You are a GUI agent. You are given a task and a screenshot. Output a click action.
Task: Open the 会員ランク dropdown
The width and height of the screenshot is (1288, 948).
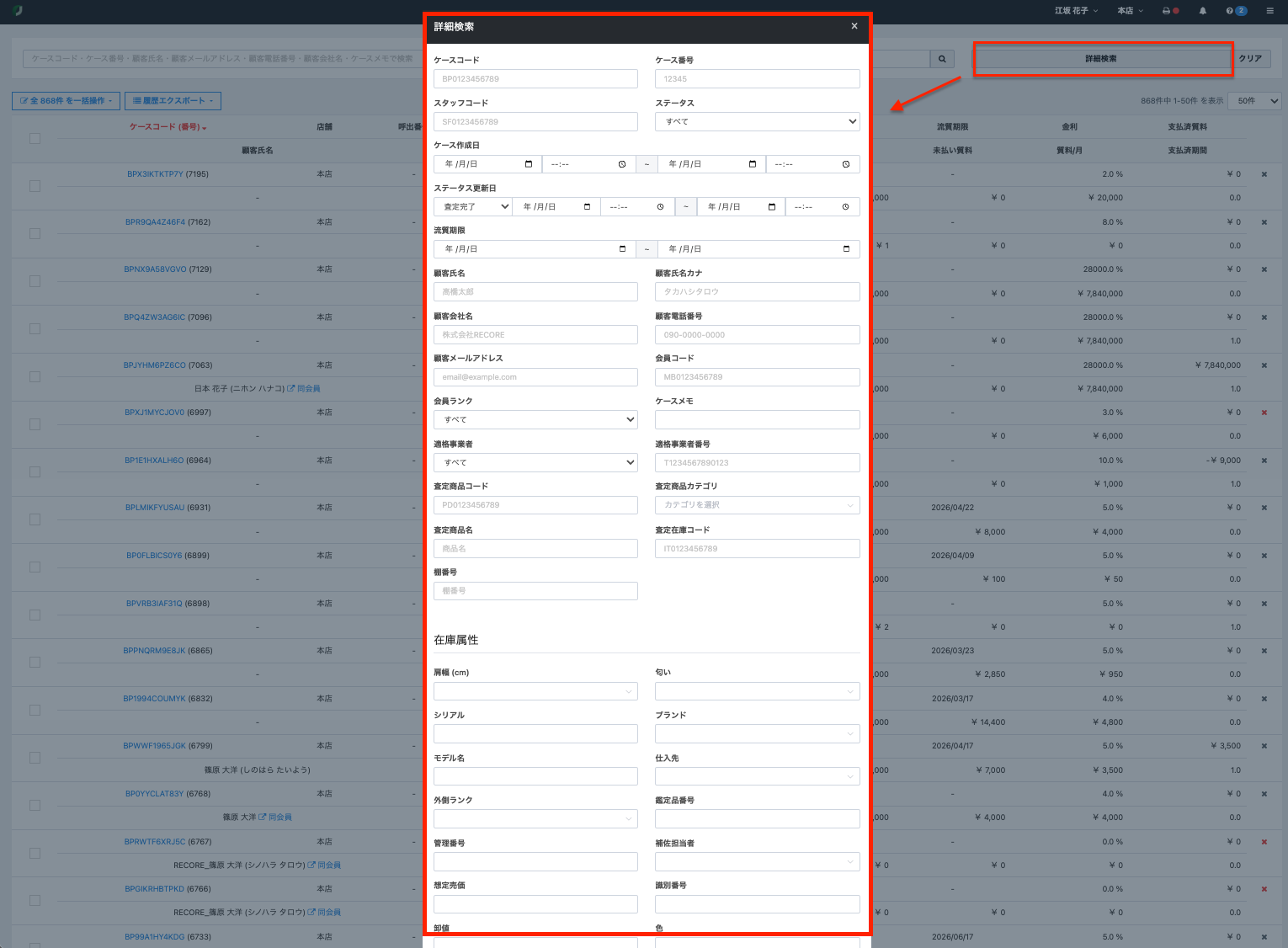point(535,419)
